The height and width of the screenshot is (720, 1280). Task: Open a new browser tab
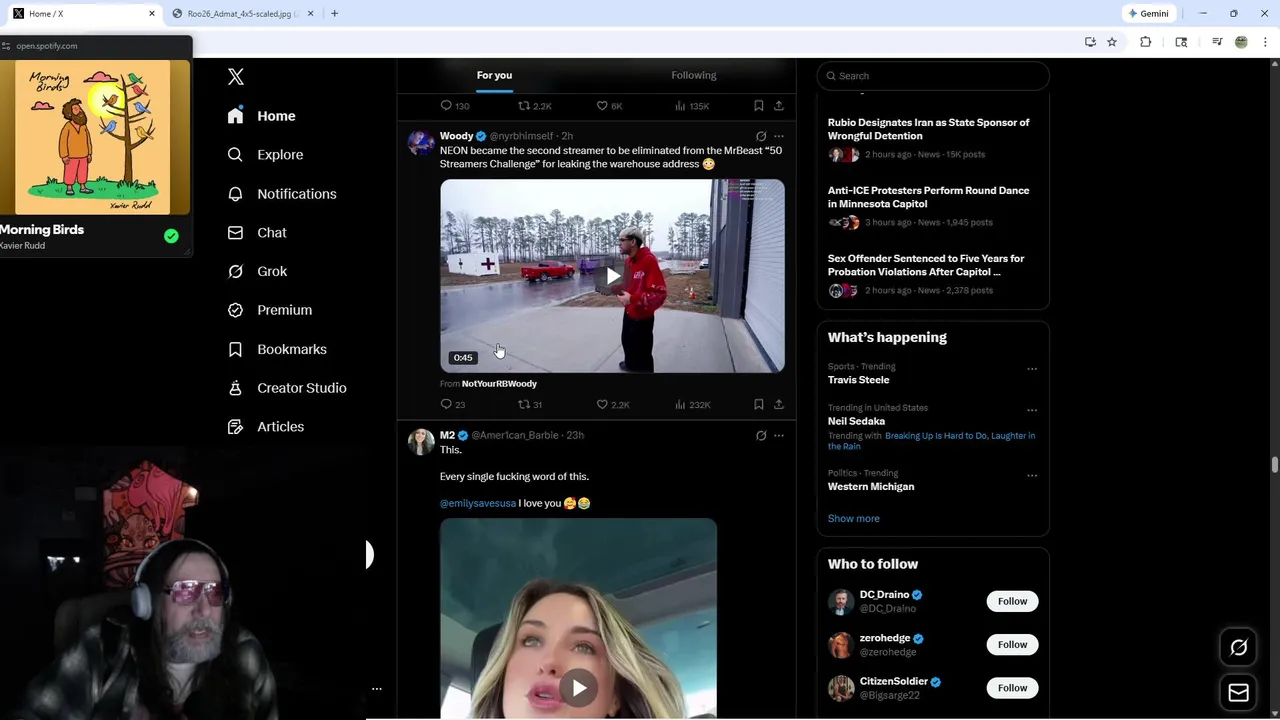click(x=334, y=14)
